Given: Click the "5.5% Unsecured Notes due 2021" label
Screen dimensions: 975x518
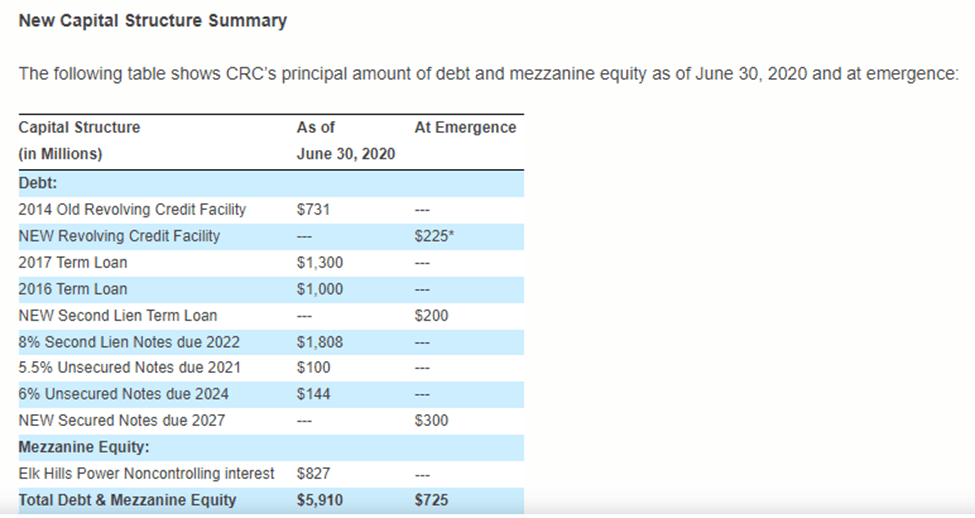Looking at the screenshot, I should [x=129, y=368].
